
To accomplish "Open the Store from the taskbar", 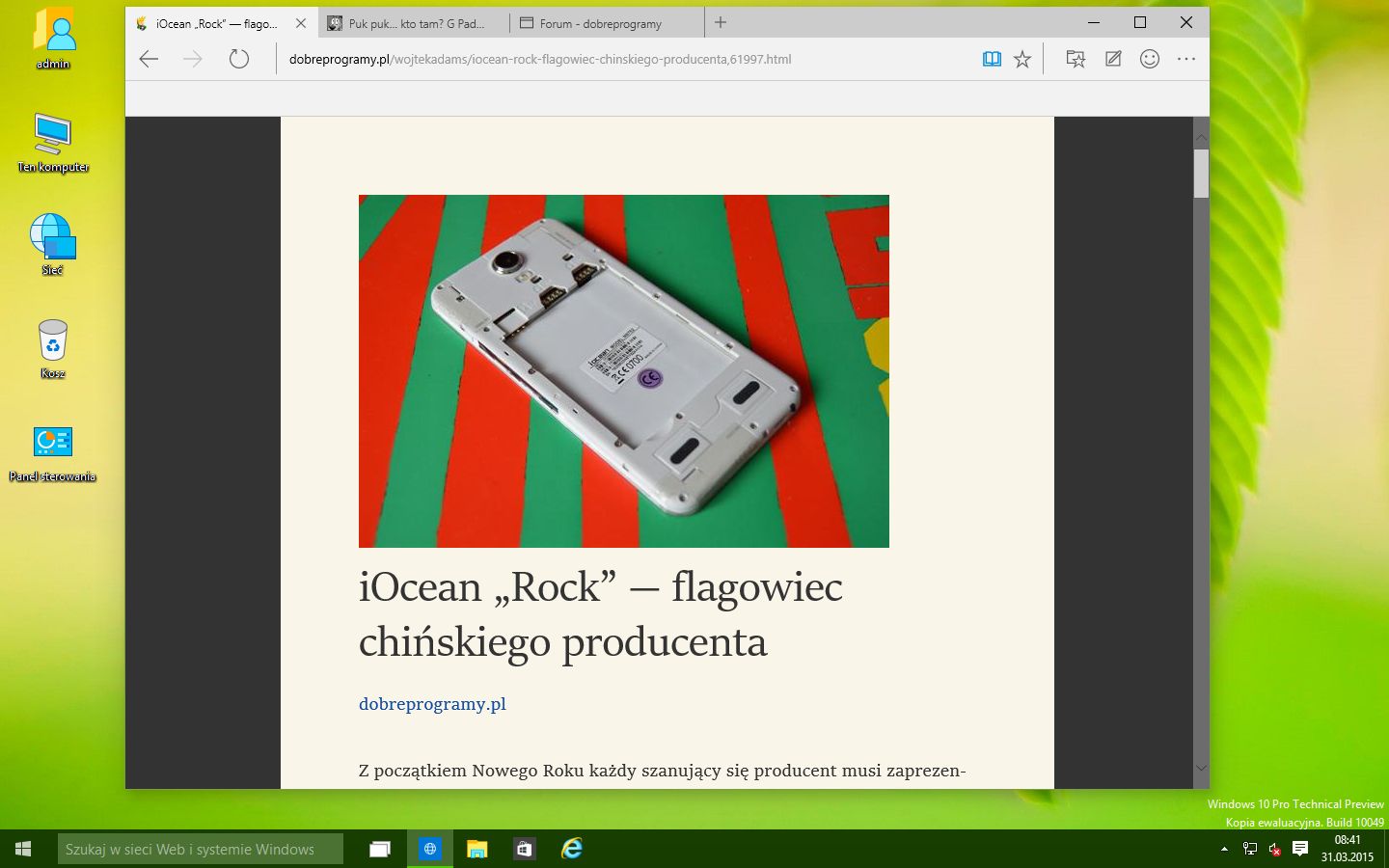I will point(524,849).
